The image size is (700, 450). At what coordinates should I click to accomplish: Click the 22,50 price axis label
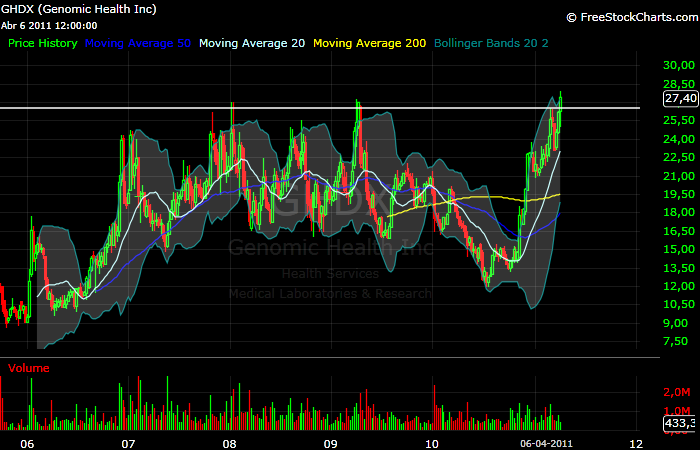tap(679, 157)
